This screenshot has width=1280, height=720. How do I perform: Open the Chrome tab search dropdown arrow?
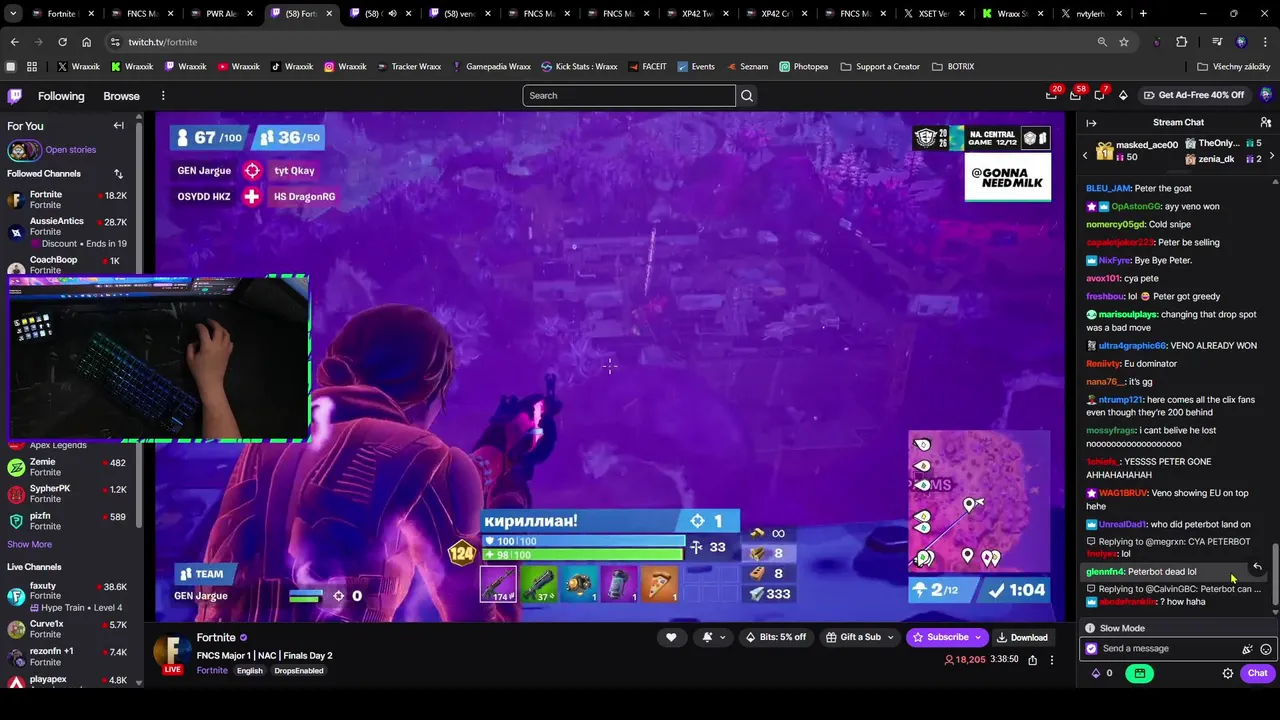click(x=14, y=14)
